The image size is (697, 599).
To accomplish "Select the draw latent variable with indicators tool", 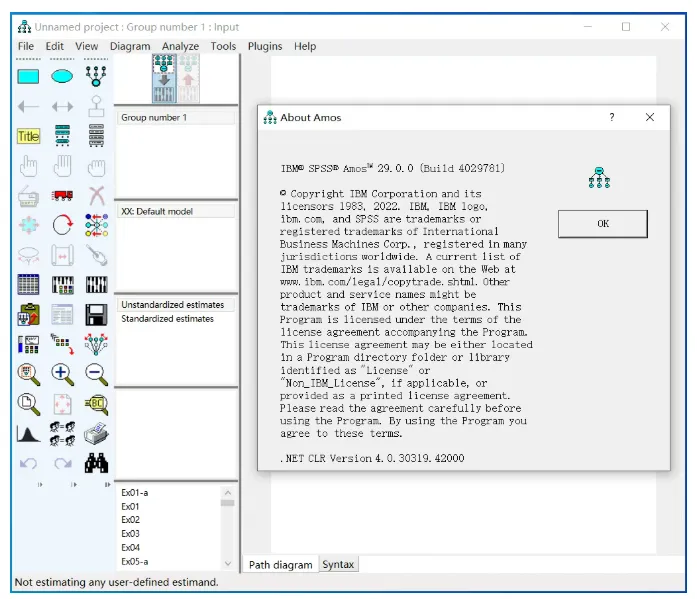I will 96,76.
